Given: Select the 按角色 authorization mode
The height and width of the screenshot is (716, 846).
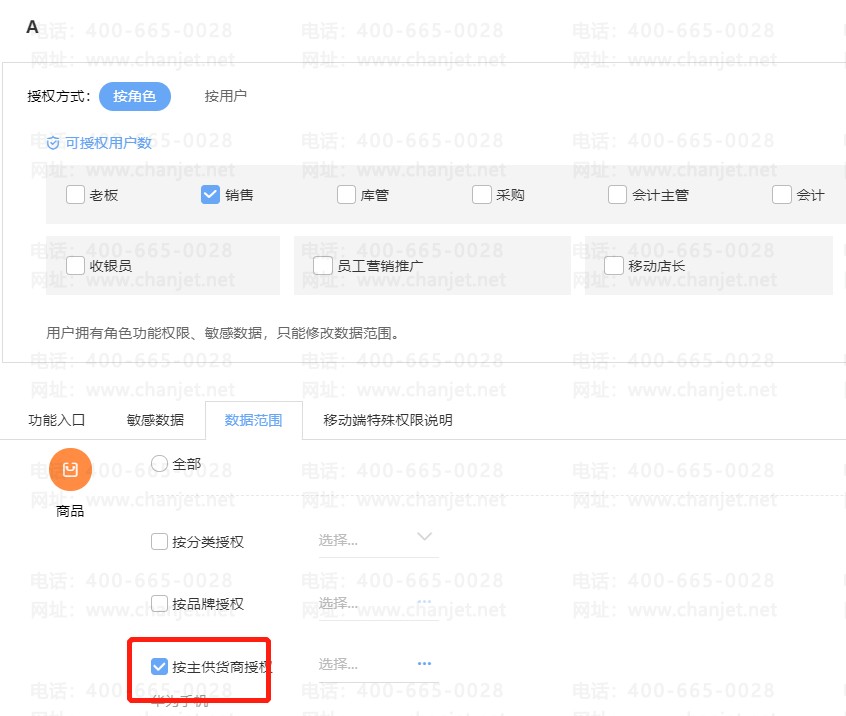Looking at the screenshot, I should click(x=134, y=97).
